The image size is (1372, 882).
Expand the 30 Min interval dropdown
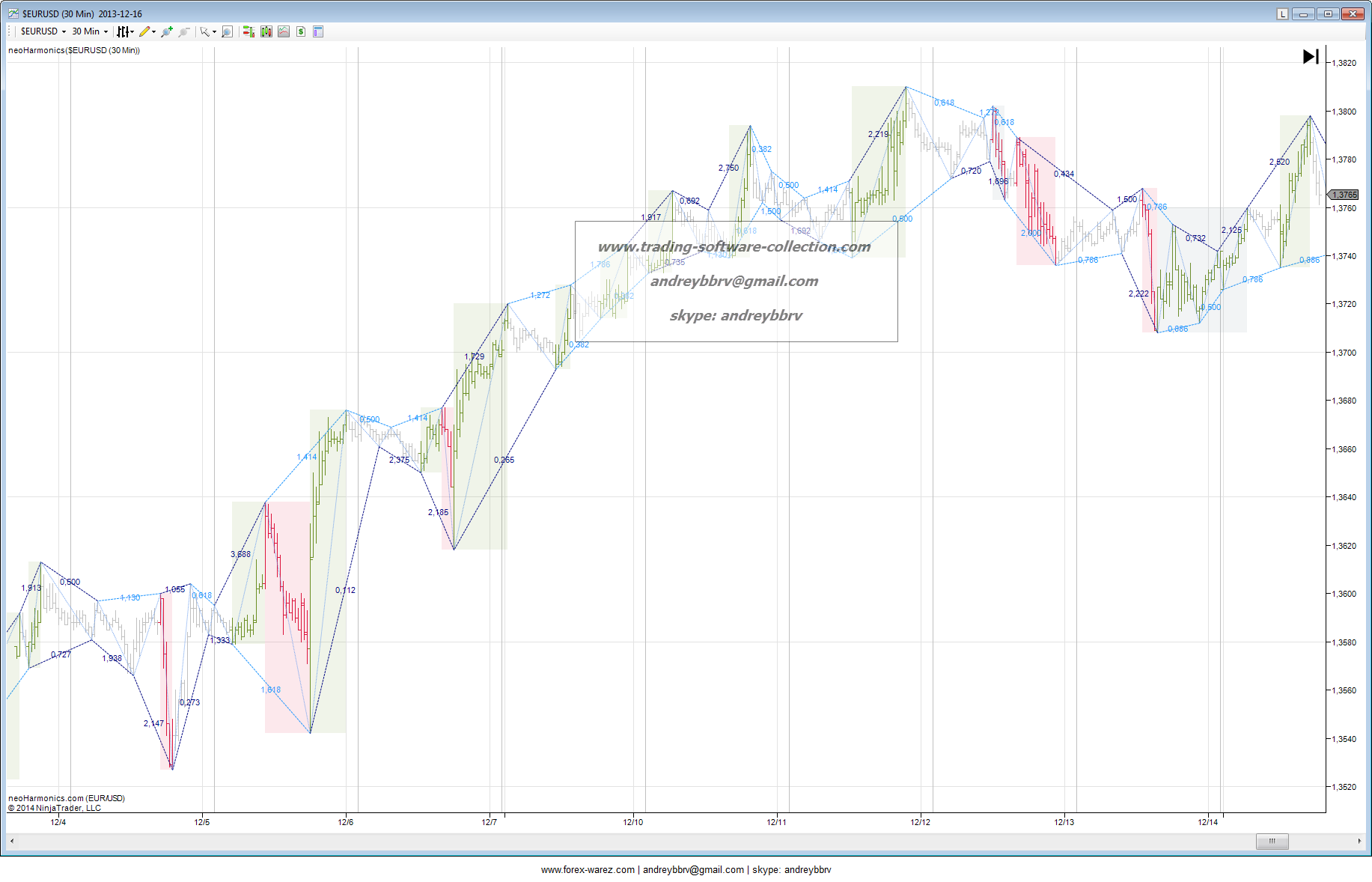pyautogui.click(x=90, y=31)
